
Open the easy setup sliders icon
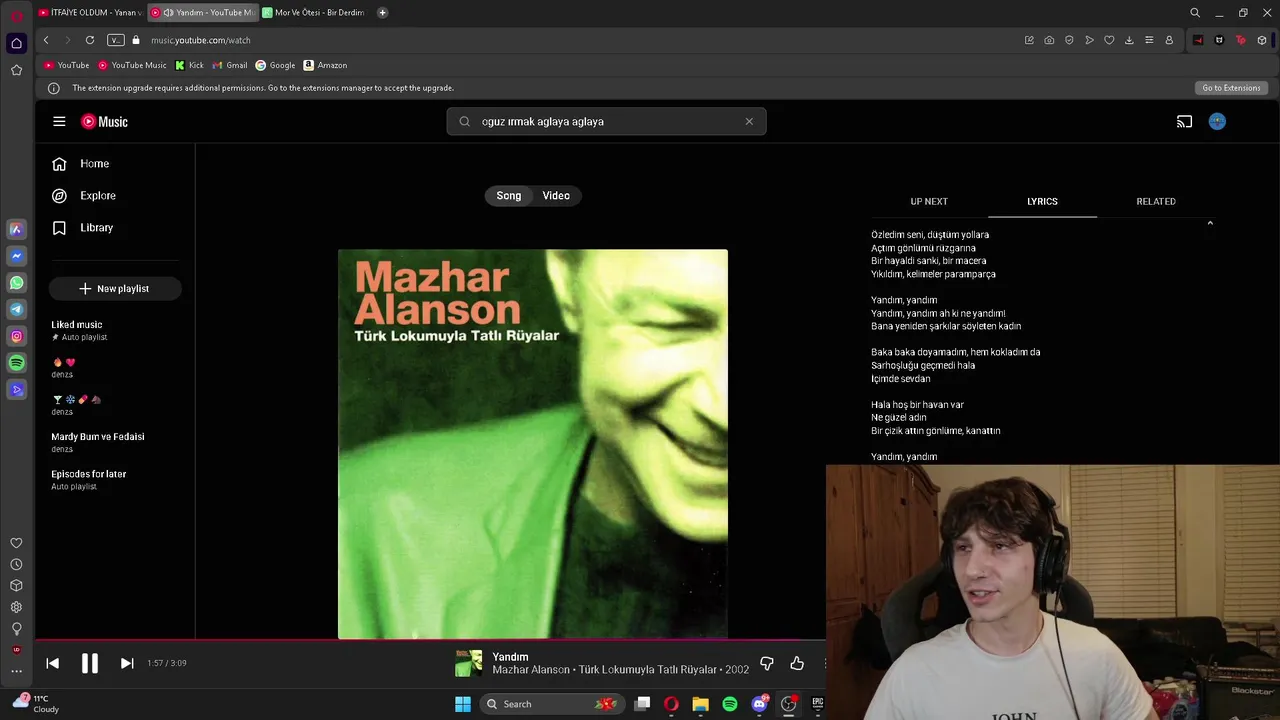coord(1149,40)
